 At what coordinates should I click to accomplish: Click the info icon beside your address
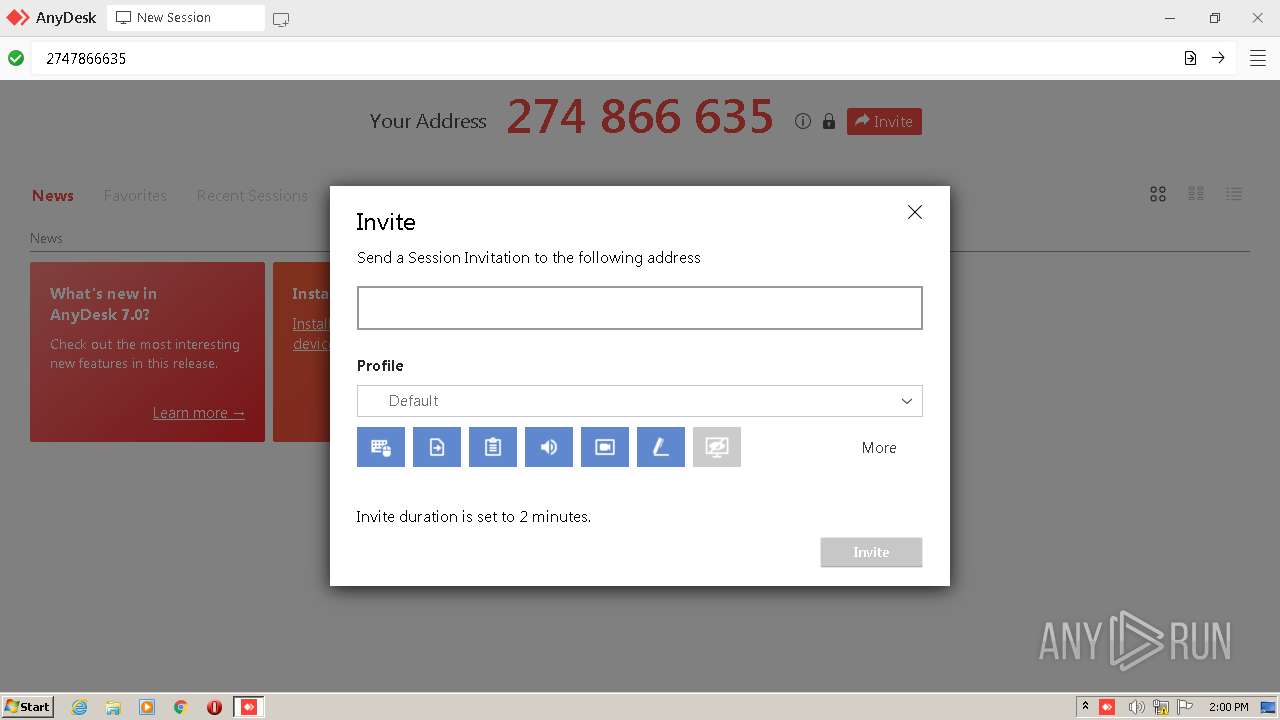(x=802, y=121)
